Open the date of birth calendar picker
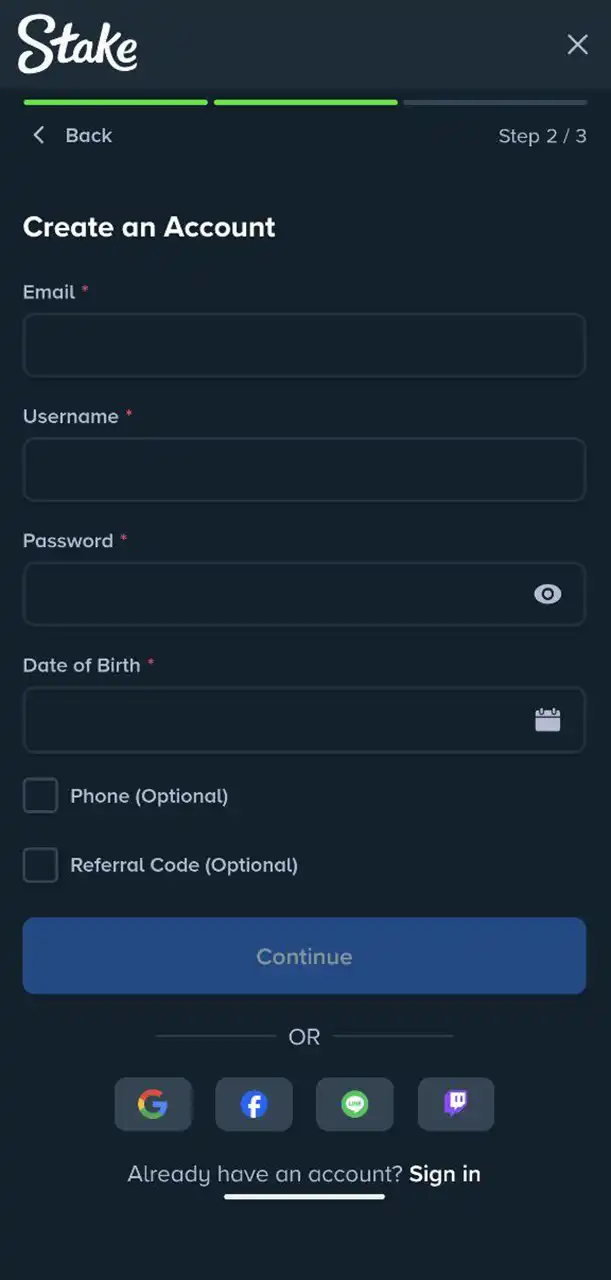The image size is (611, 1280). 547,719
